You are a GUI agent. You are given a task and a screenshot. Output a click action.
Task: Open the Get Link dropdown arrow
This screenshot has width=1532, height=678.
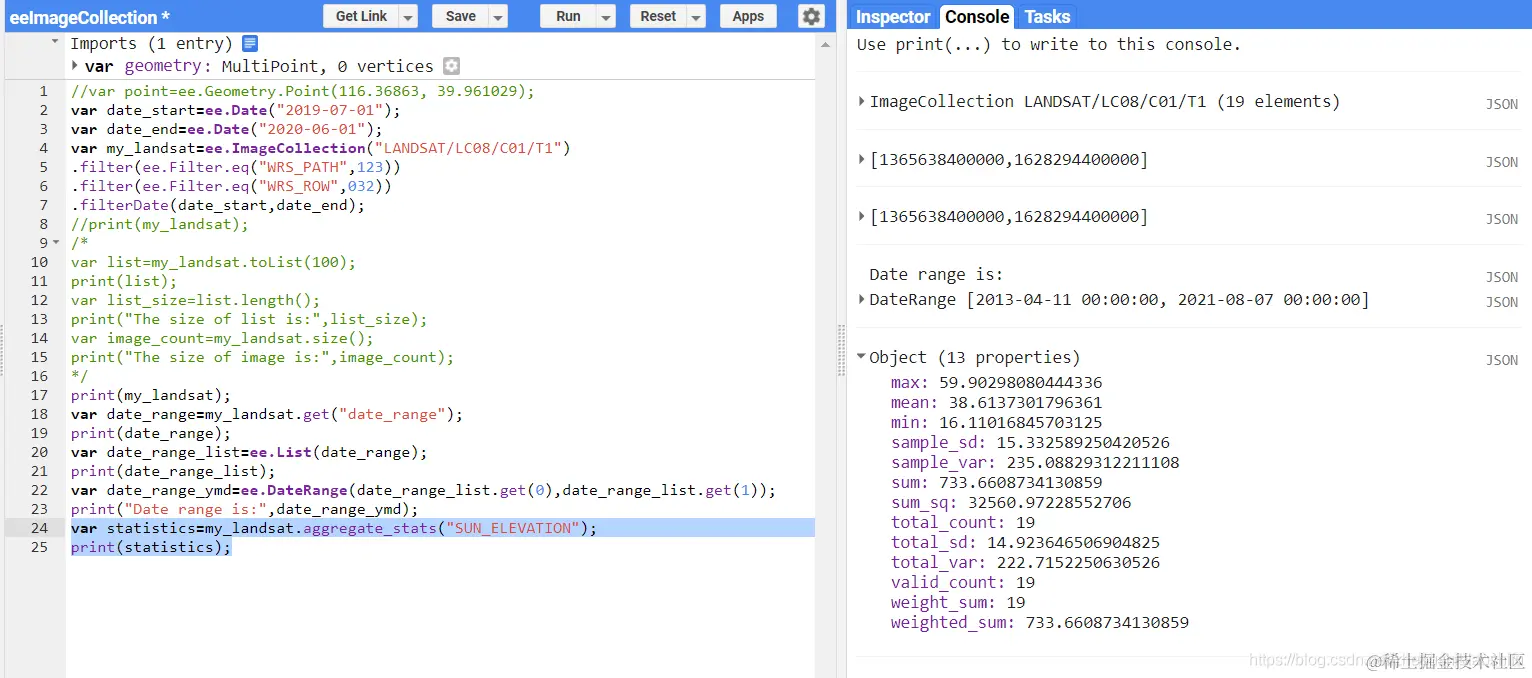click(408, 16)
